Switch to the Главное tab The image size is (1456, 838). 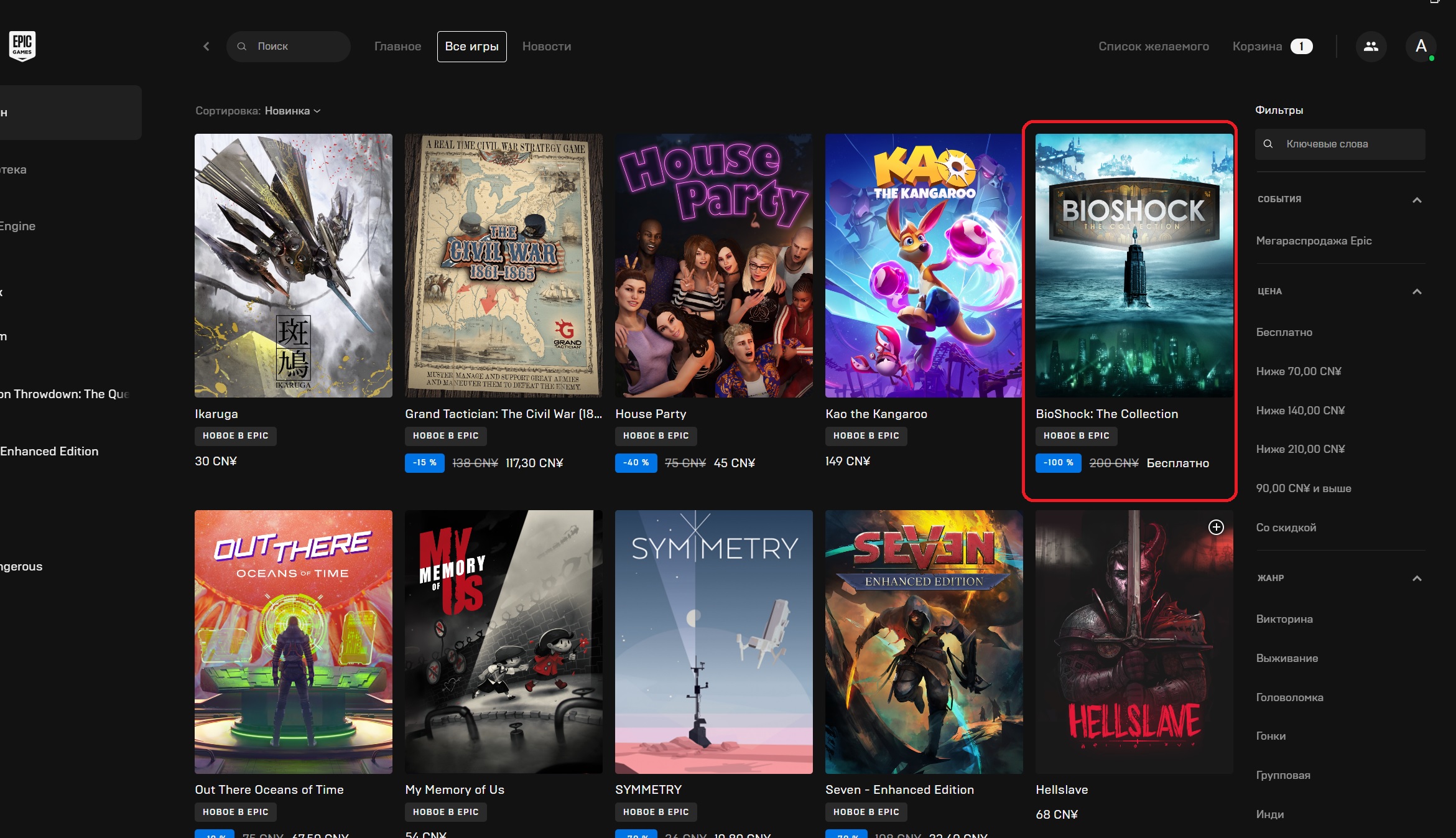click(x=397, y=46)
